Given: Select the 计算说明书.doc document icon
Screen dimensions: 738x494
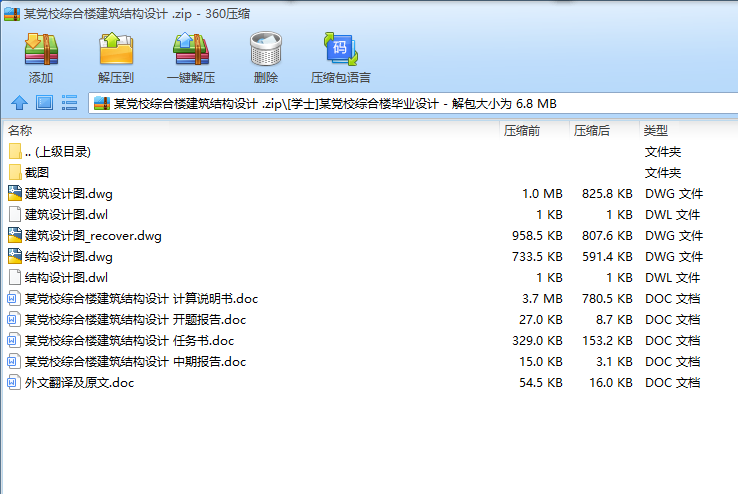Looking at the screenshot, I should [x=14, y=298].
